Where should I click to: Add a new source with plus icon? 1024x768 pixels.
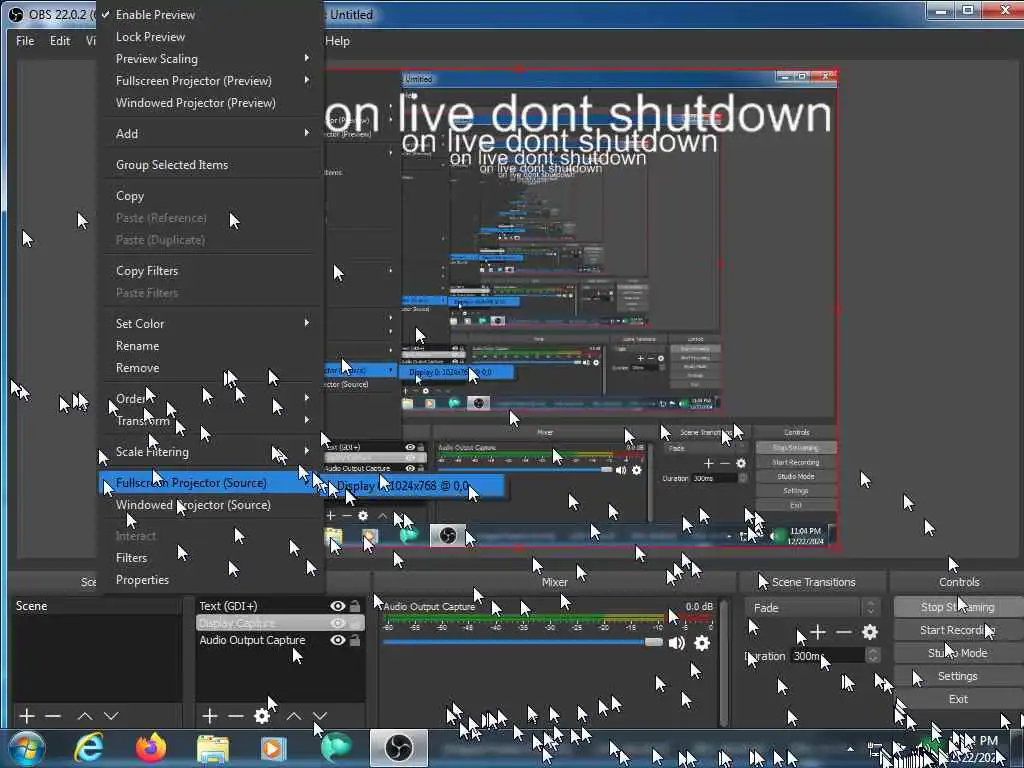210,716
